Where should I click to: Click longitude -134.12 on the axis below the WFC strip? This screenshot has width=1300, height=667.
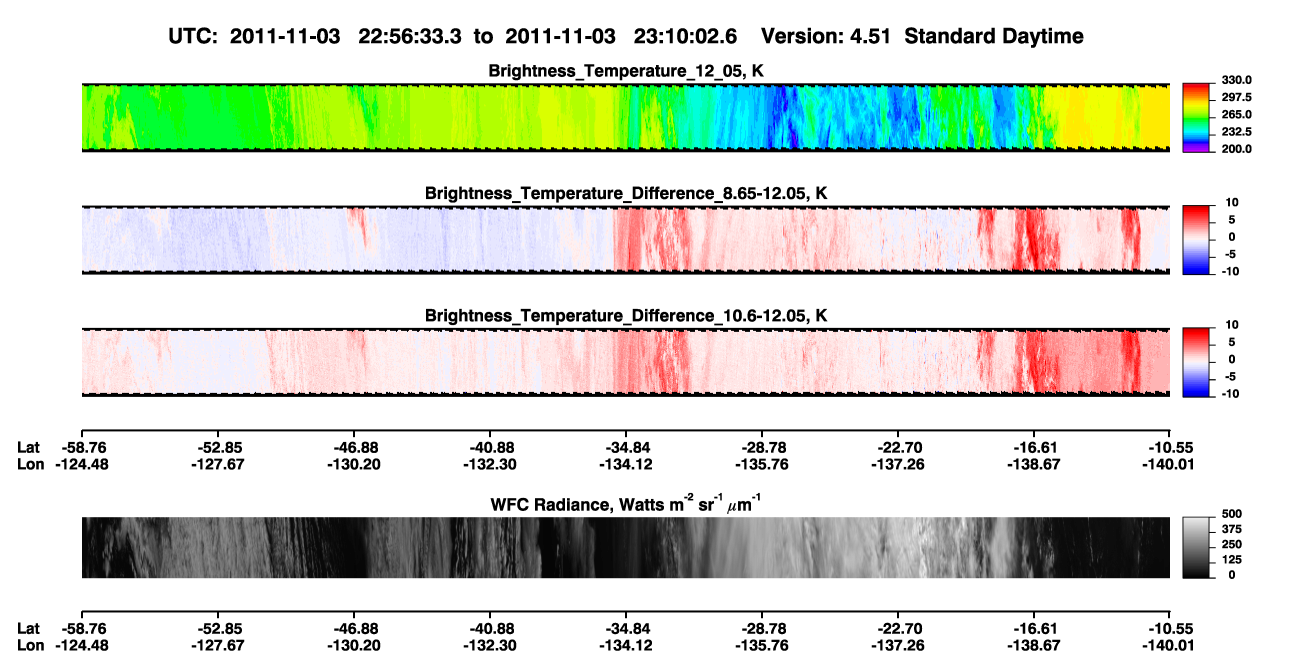[626, 644]
